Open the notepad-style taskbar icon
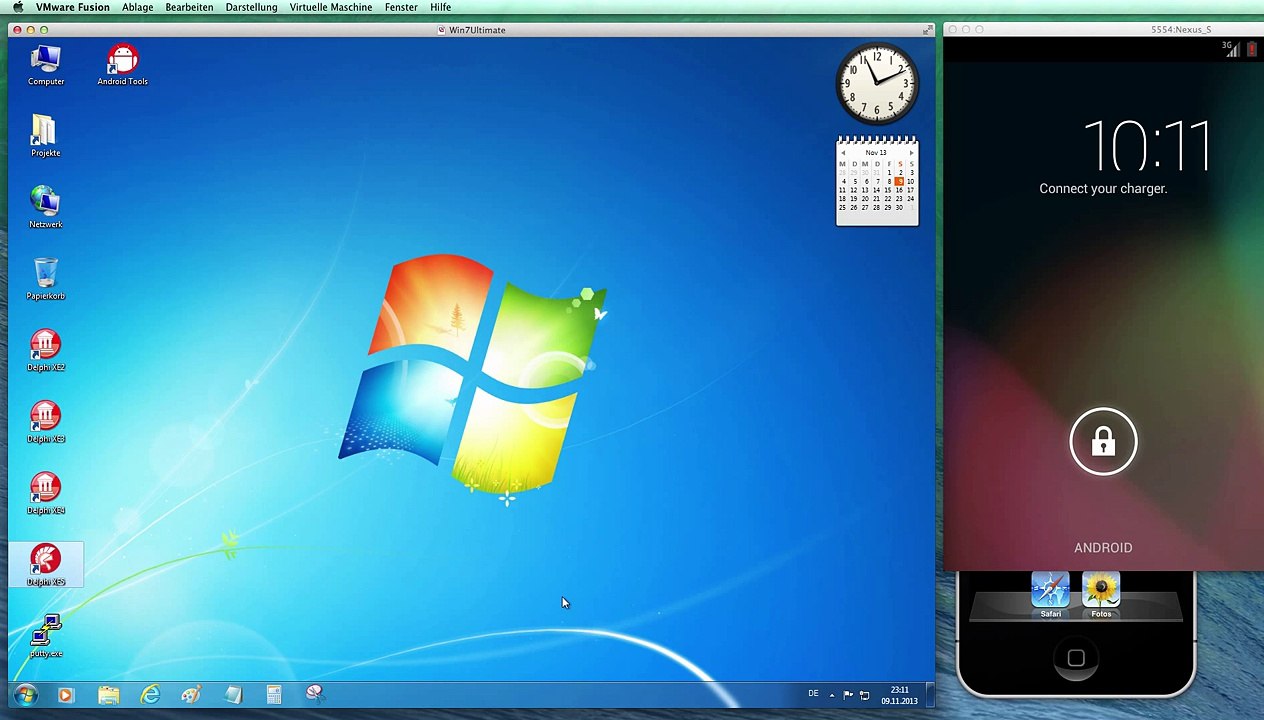The image size is (1264, 720). point(233,695)
